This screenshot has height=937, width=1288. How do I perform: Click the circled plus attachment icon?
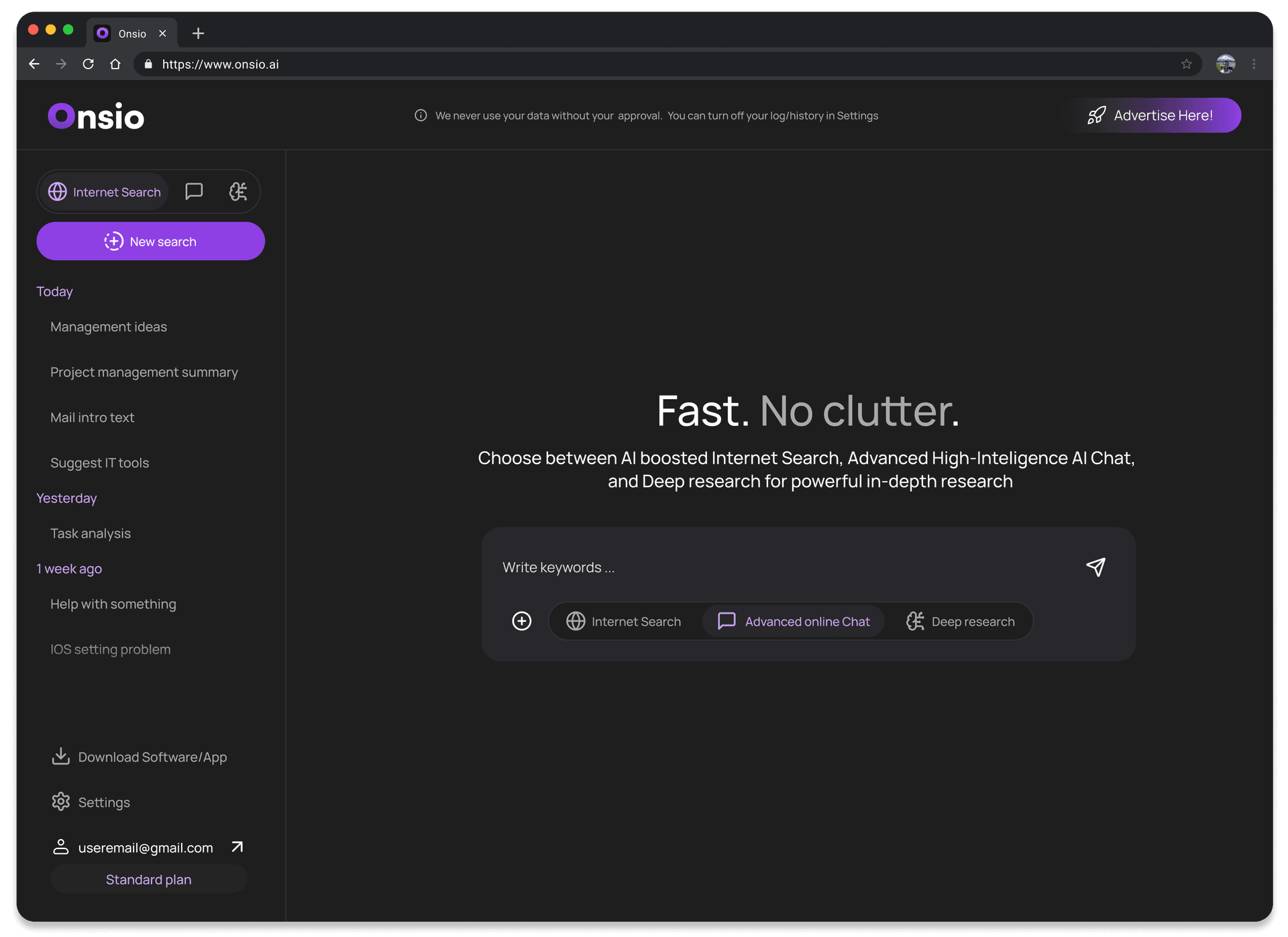(521, 621)
